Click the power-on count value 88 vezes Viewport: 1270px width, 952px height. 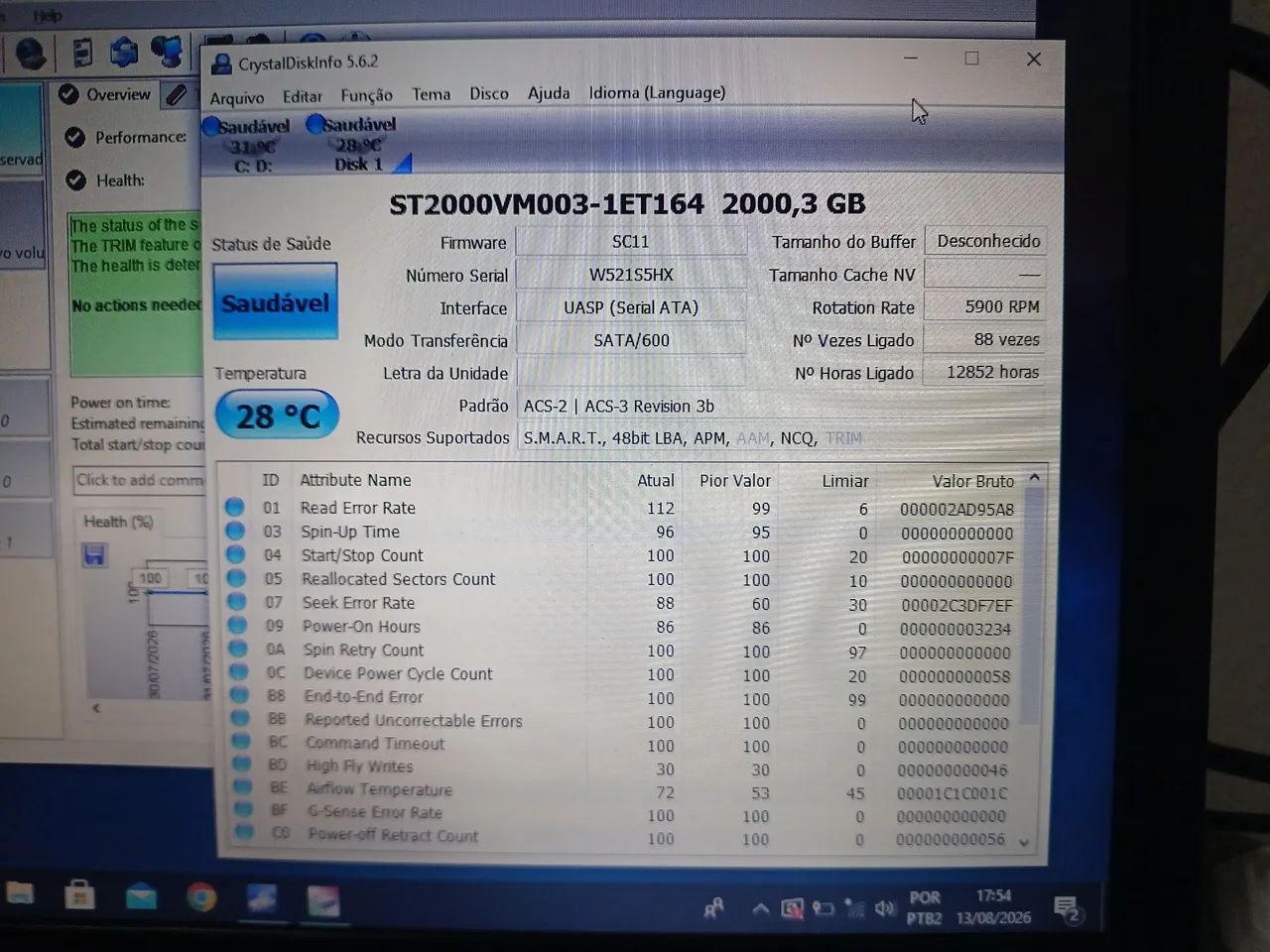(x=984, y=339)
